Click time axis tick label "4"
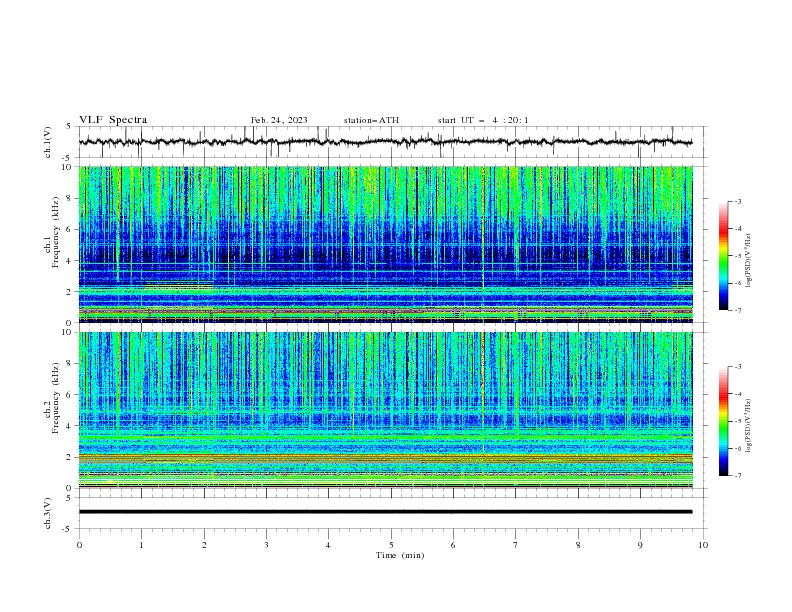 (328, 545)
